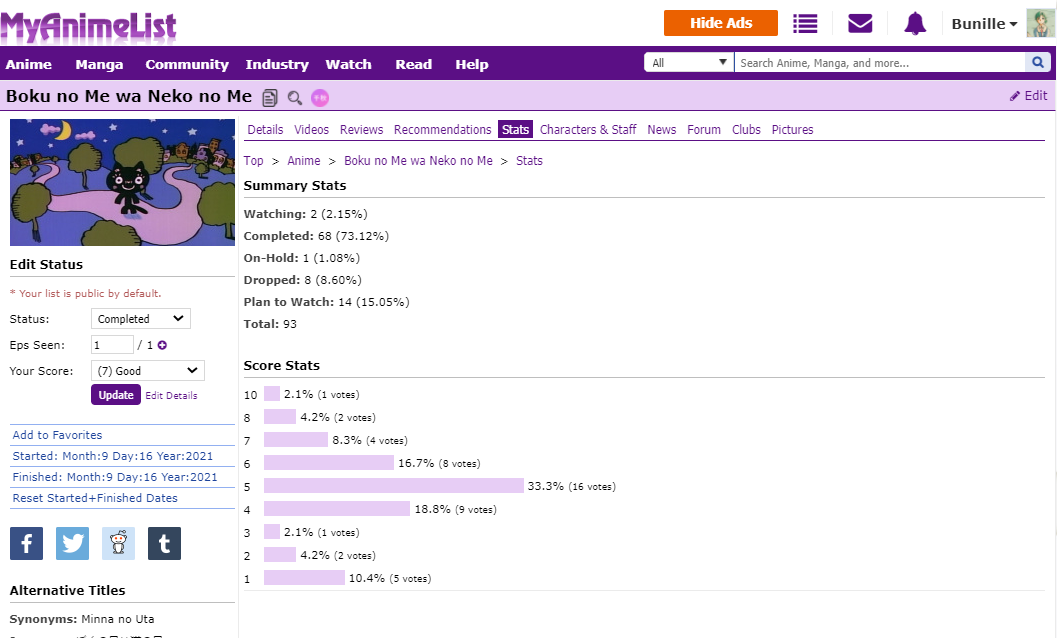Open messages envelope icon
The image size is (1057, 638).
point(860,23)
